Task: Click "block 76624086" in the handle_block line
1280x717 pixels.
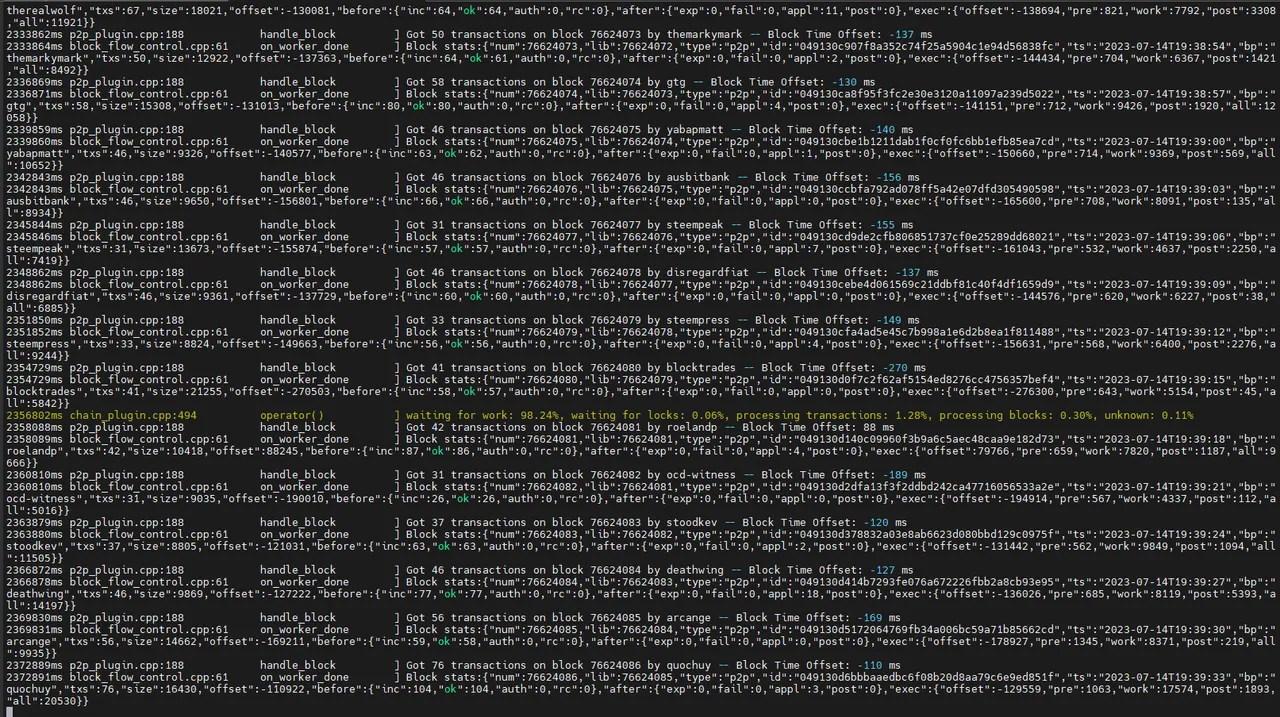Action: (595, 665)
